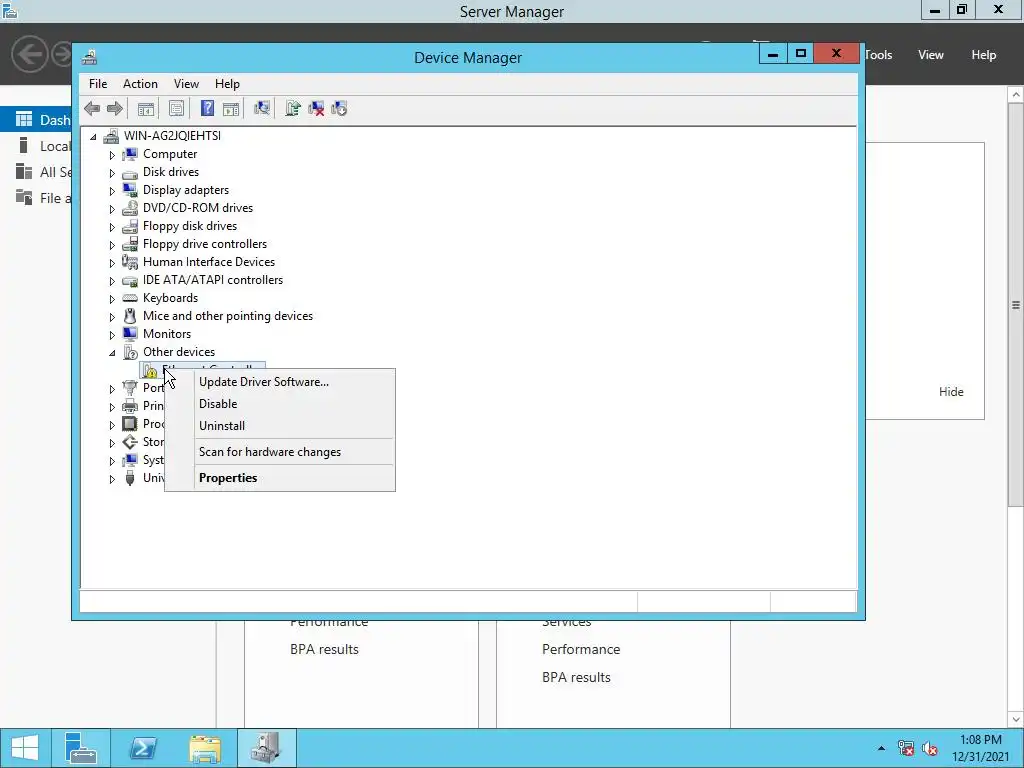Open File Explorer from the taskbar
This screenshot has width=1024, height=768.
(205, 748)
